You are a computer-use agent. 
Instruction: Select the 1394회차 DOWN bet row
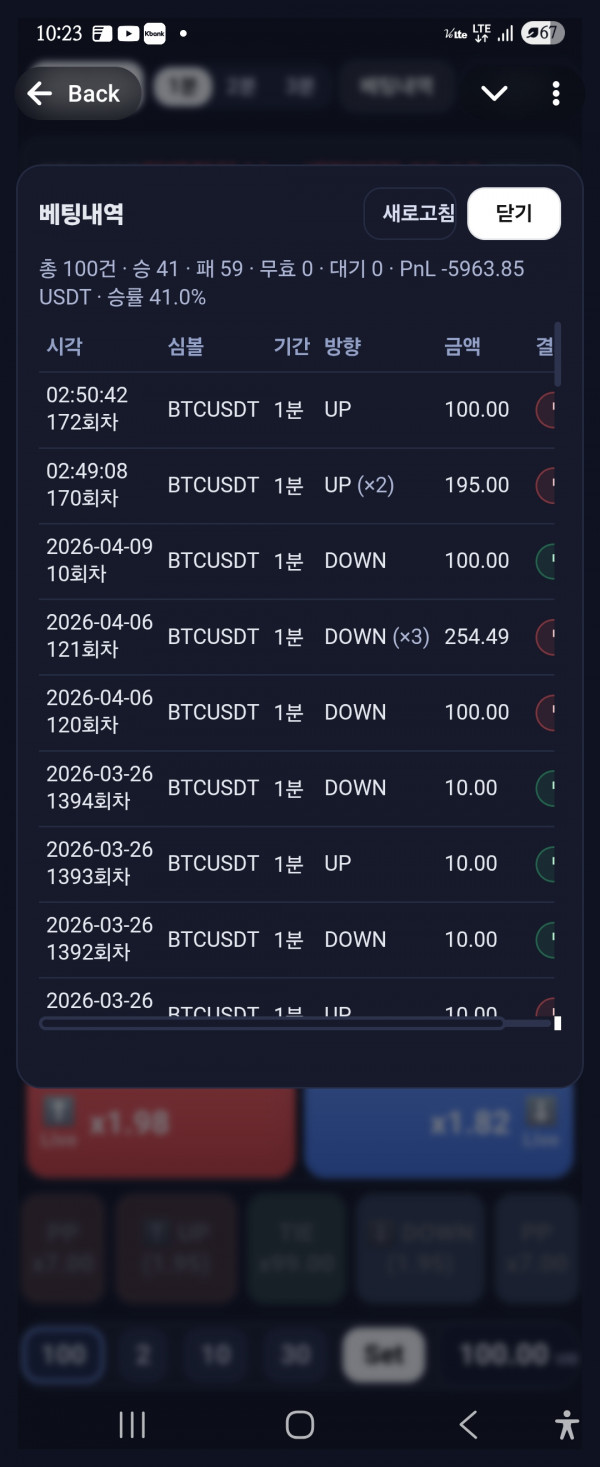(290, 789)
